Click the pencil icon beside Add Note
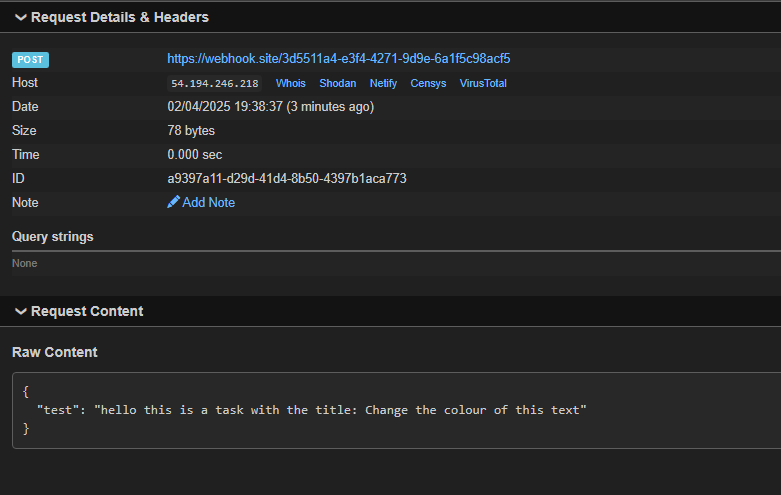 (174, 203)
